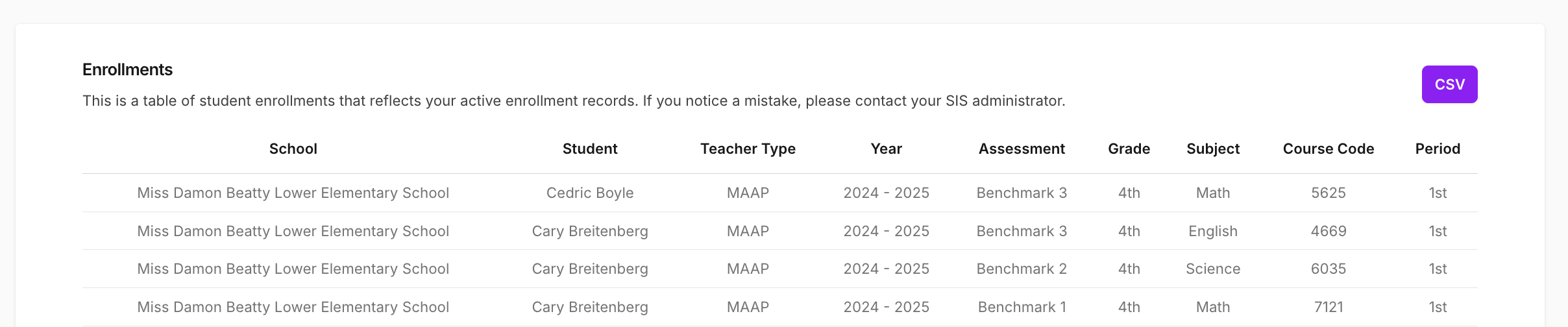The height and width of the screenshot is (327, 1568).
Task: Click the purple CSV export button
Action: point(1449,84)
